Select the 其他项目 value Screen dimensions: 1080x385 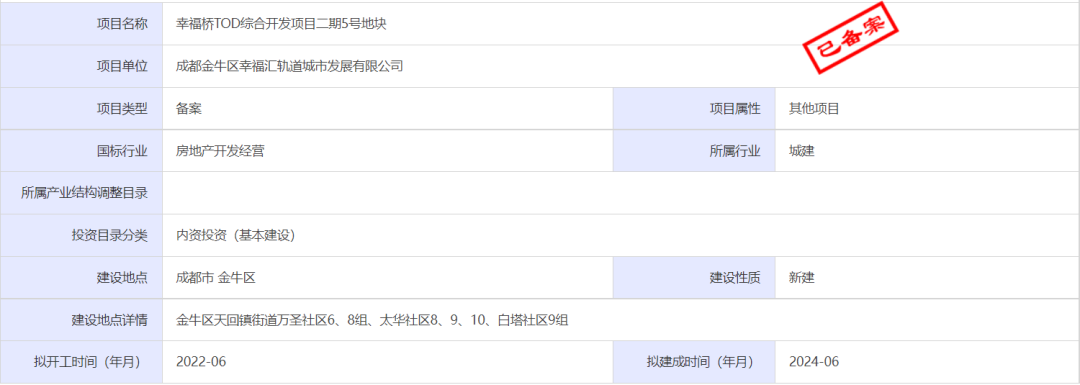(x=814, y=108)
